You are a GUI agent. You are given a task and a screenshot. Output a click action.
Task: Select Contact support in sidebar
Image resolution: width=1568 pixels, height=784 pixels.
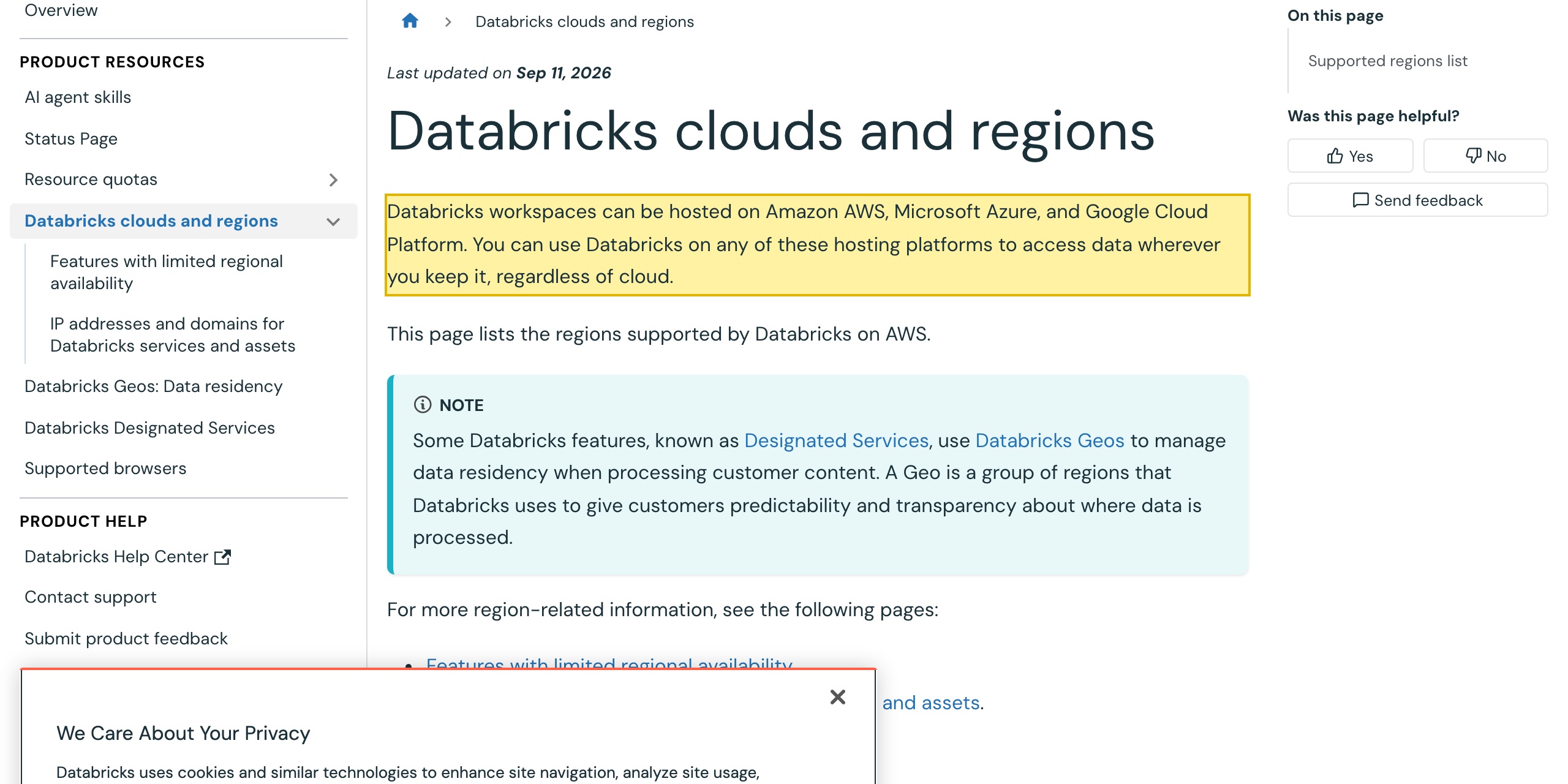(91, 597)
